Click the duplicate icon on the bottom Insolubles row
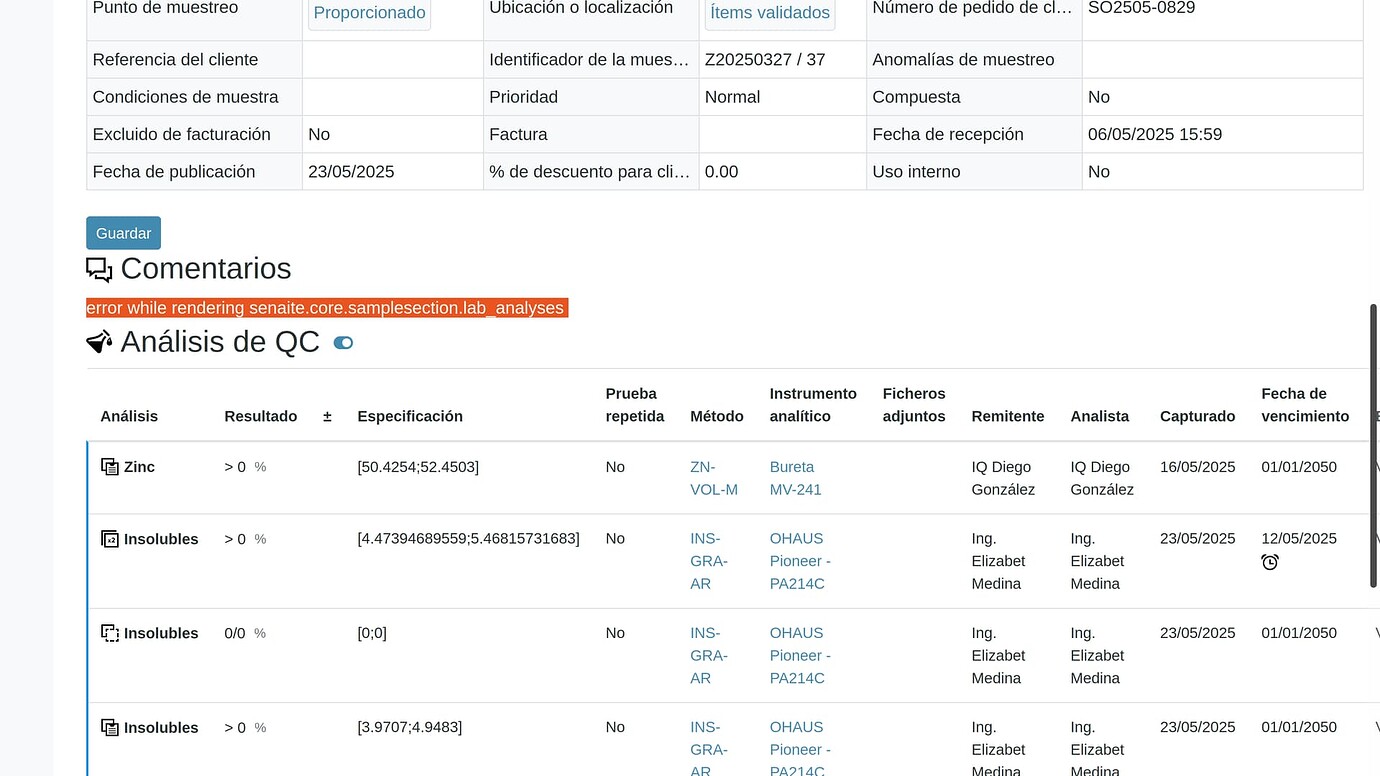Screen dimensions: 1380x776 click(x=109, y=727)
